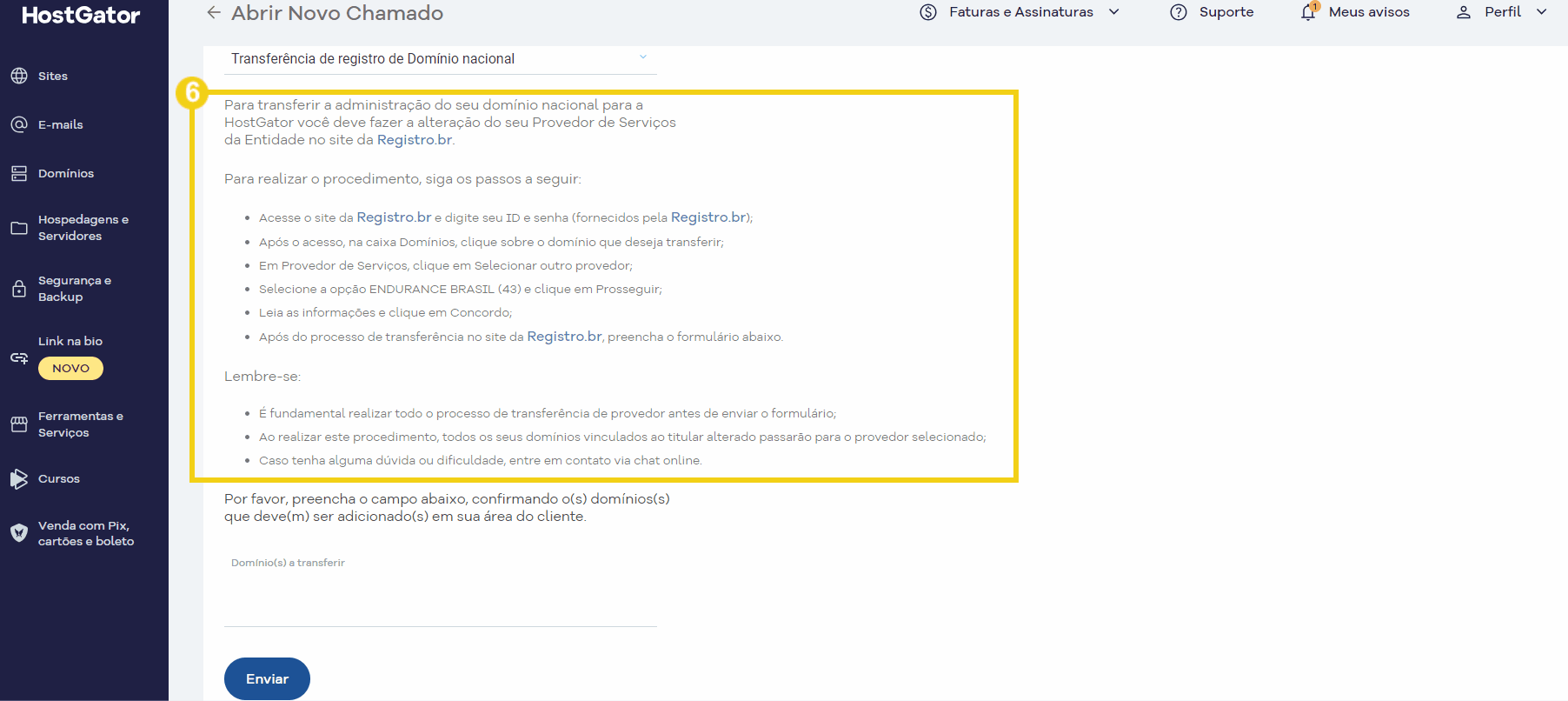Expand the Perfil menu chevron
The height and width of the screenshot is (701, 1568).
pyautogui.click(x=1542, y=12)
